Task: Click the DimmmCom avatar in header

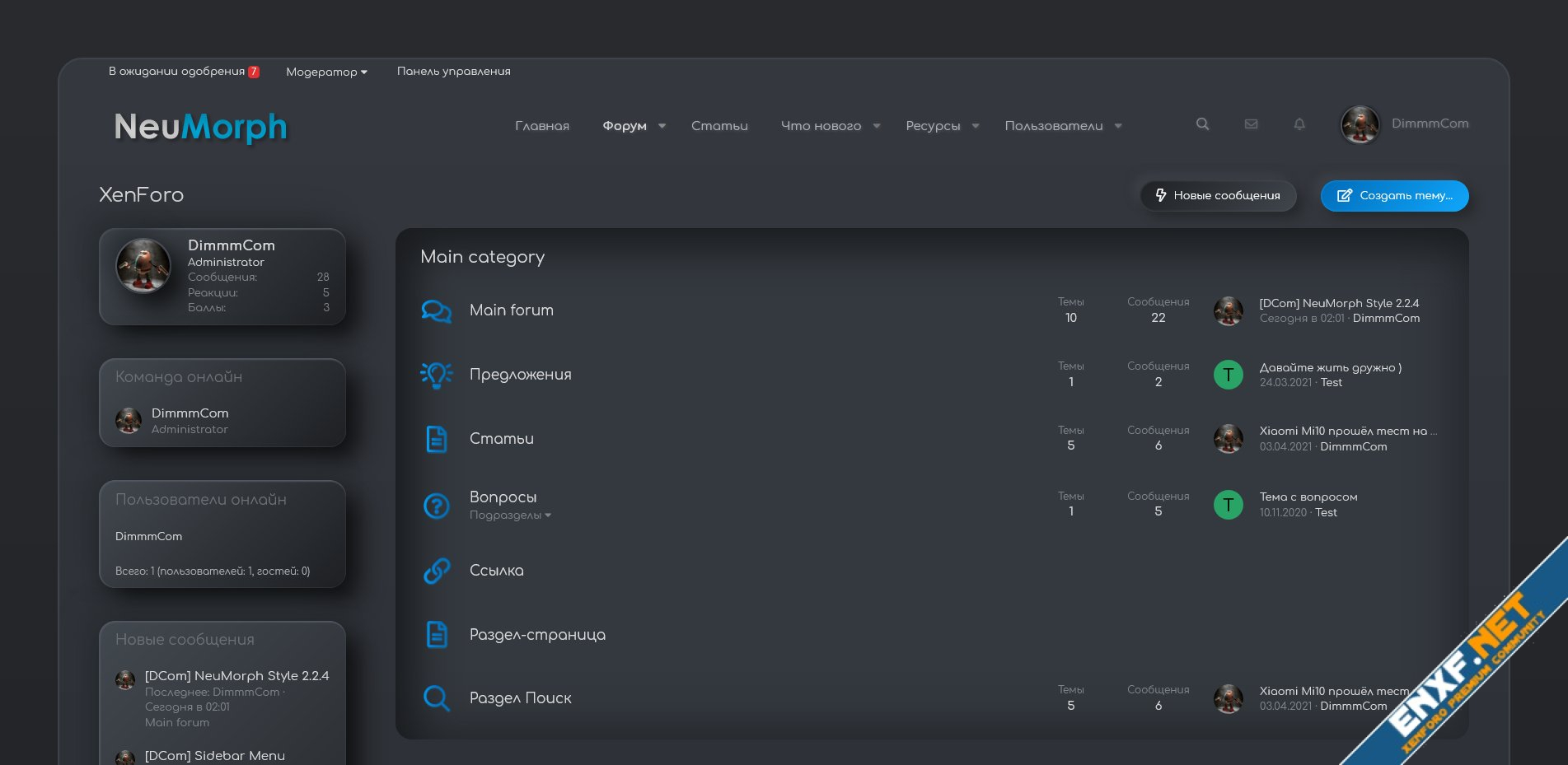Action: (1360, 125)
